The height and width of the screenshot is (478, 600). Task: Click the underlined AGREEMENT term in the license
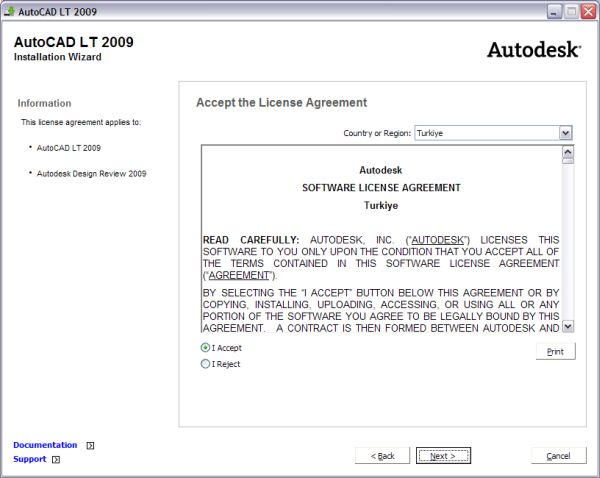[239, 275]
